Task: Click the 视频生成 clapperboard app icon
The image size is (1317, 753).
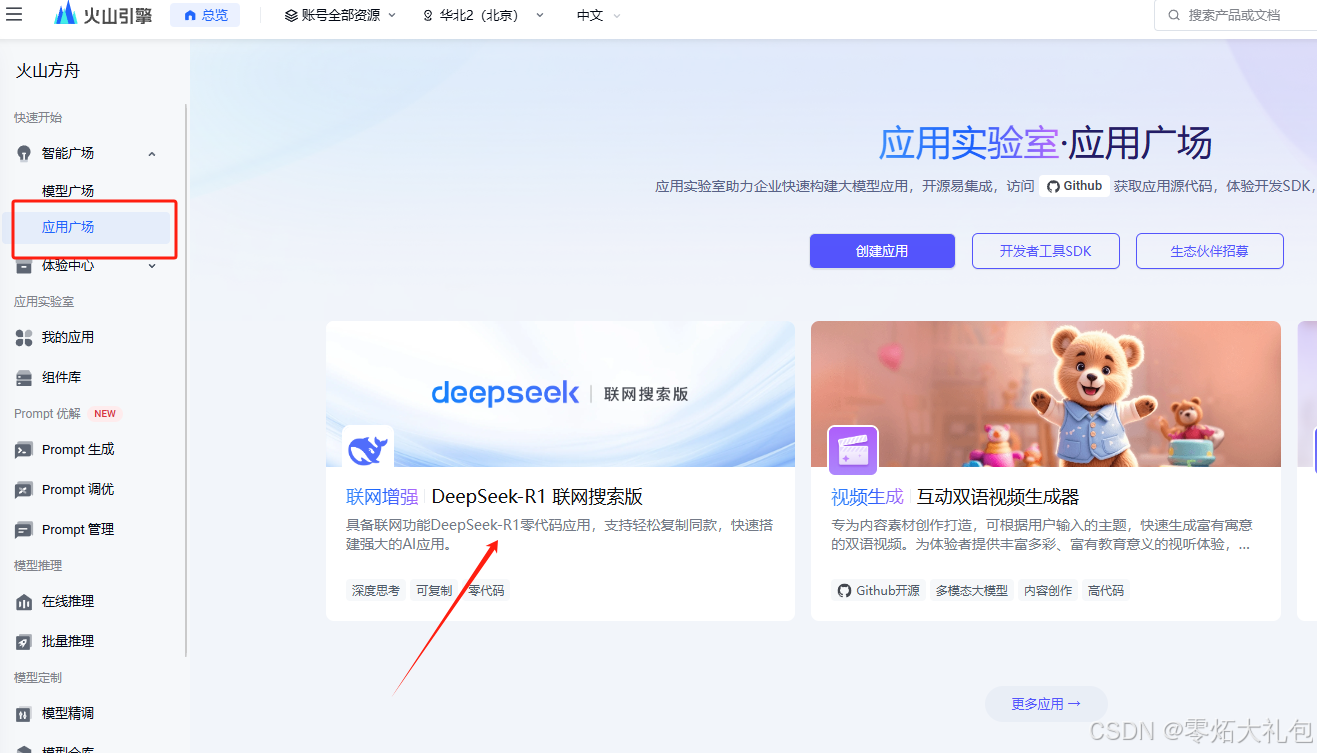Action: click(853, 450)
